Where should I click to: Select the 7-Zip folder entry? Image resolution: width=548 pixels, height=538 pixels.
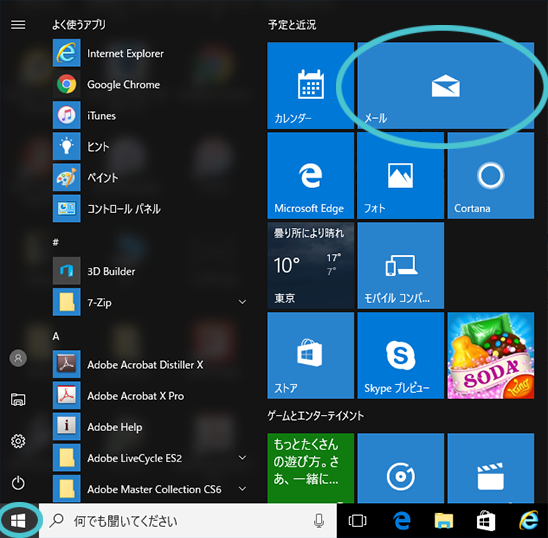coord(150,302)
